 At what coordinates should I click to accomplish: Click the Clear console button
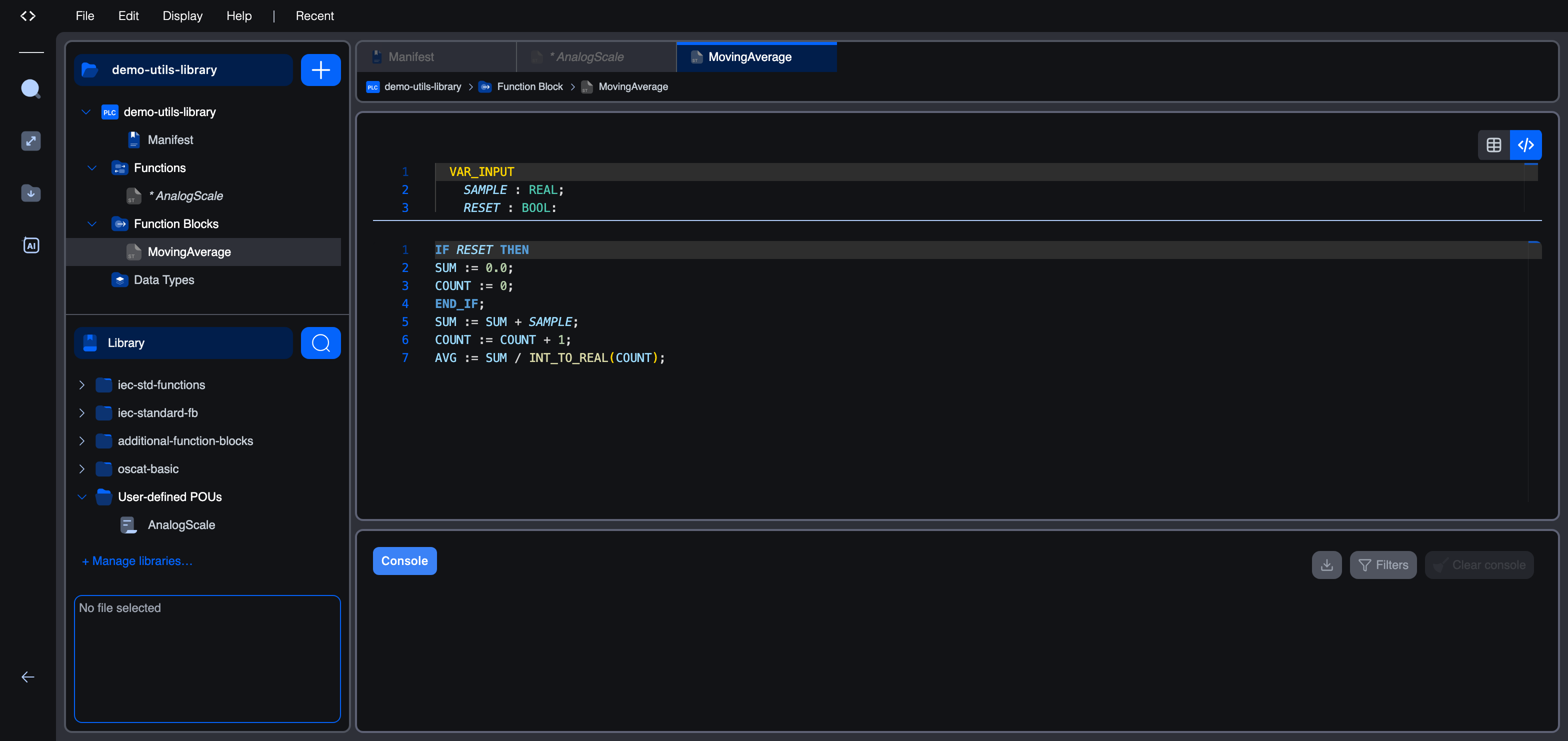coord(1479,565)
